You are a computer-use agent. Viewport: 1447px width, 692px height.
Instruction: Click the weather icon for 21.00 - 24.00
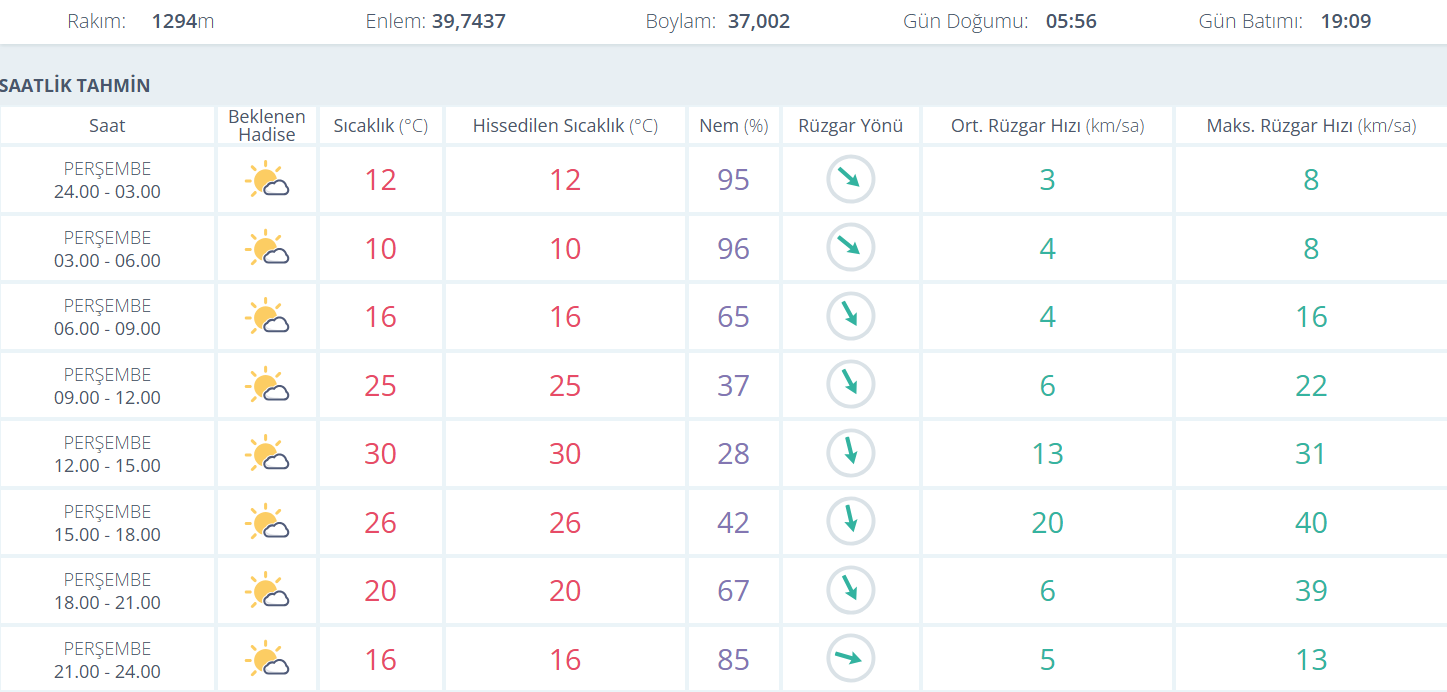267,660
